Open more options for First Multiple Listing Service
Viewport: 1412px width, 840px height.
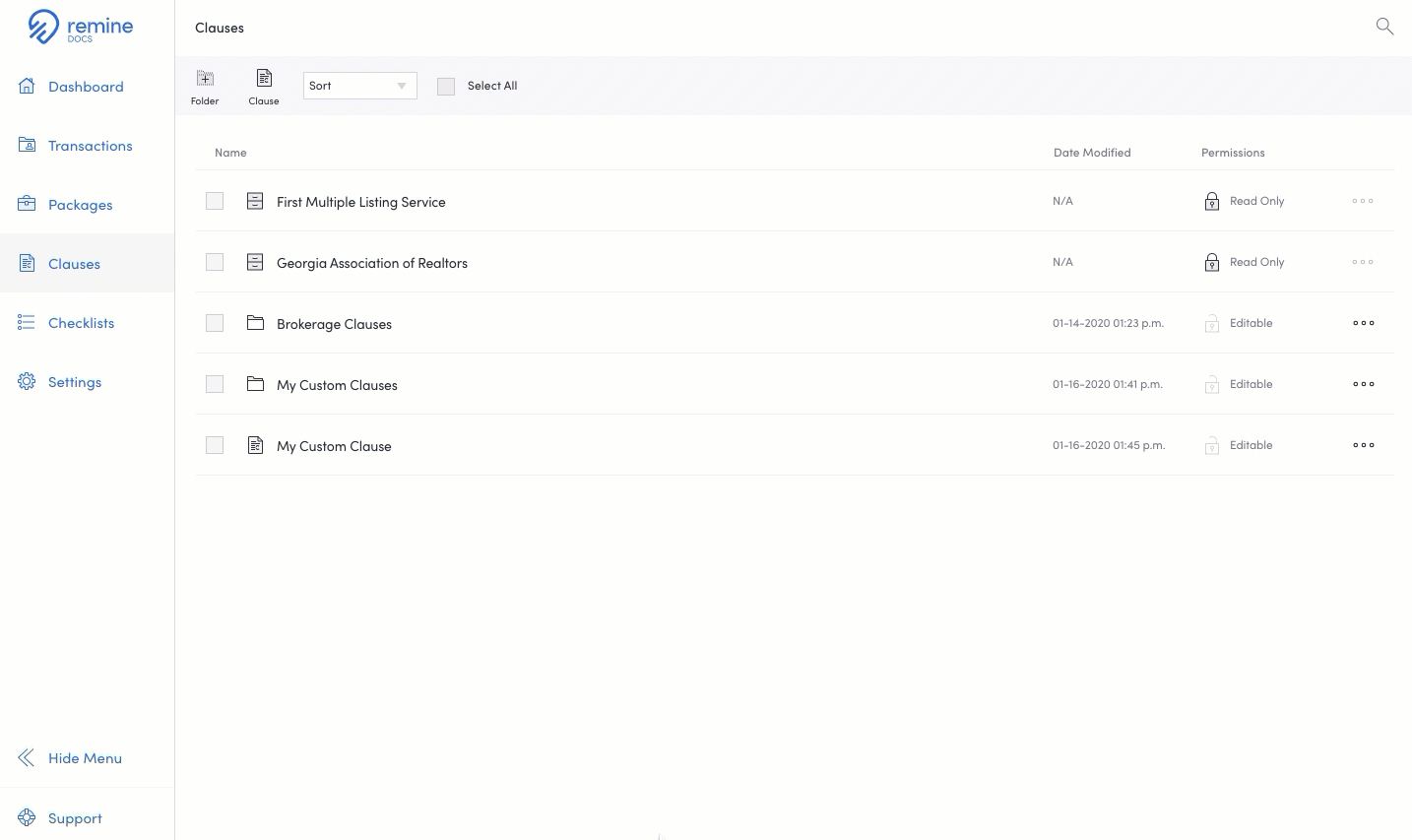point(1363,201)
